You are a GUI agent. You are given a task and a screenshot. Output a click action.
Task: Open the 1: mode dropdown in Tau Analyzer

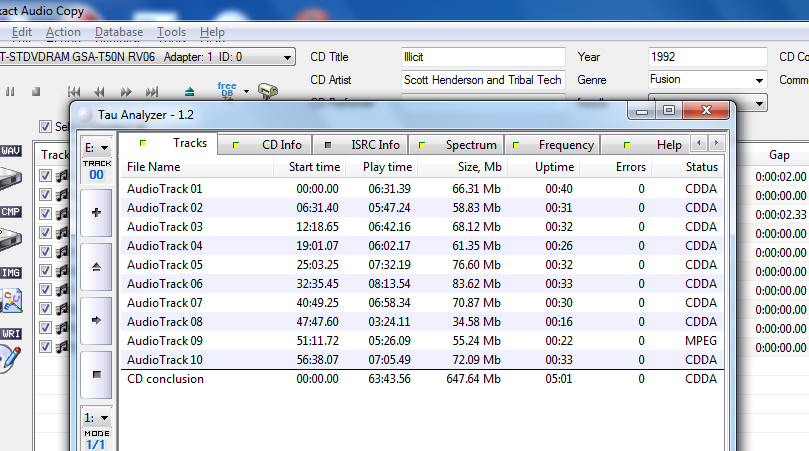(96, 417)
